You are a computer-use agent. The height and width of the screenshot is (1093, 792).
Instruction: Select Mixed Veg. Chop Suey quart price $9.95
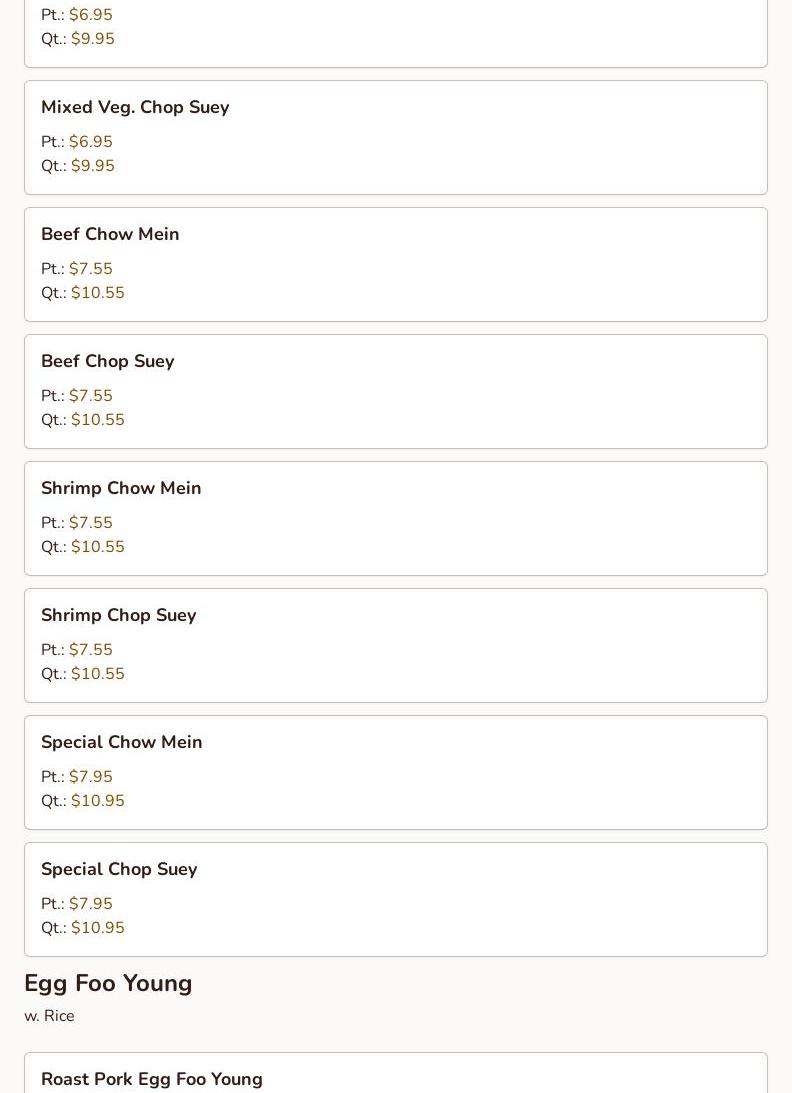point(92,166)
